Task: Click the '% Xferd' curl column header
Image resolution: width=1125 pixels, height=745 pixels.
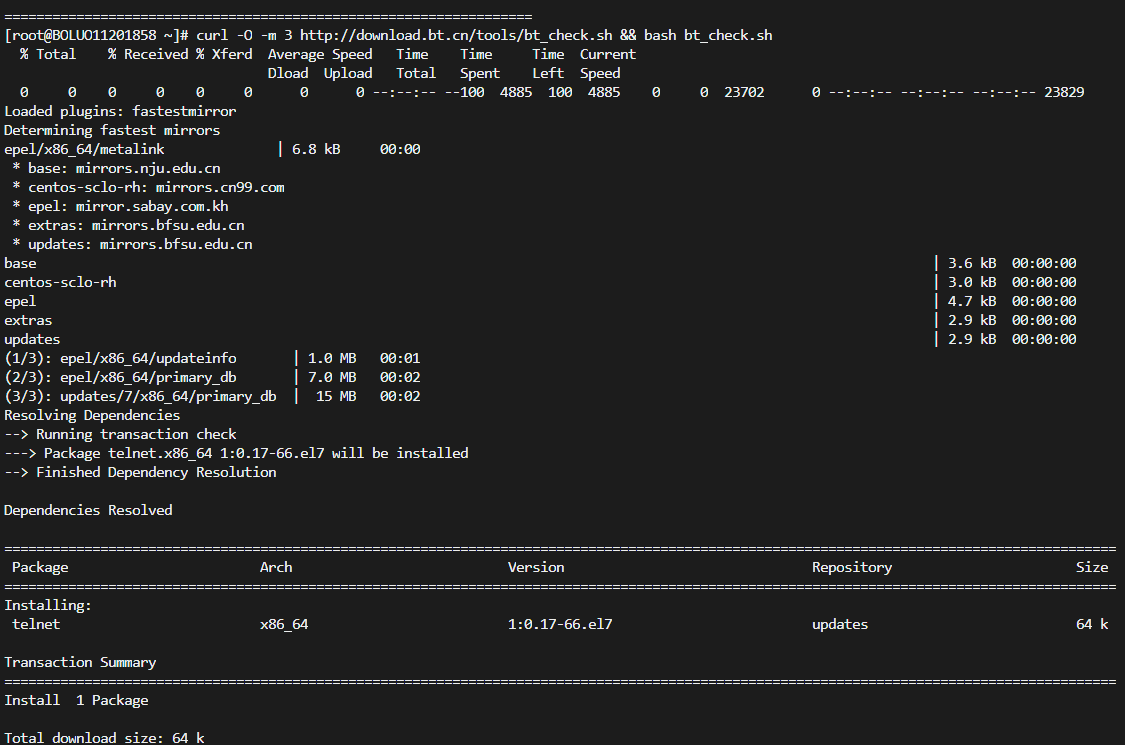Action: coord(224,55)
